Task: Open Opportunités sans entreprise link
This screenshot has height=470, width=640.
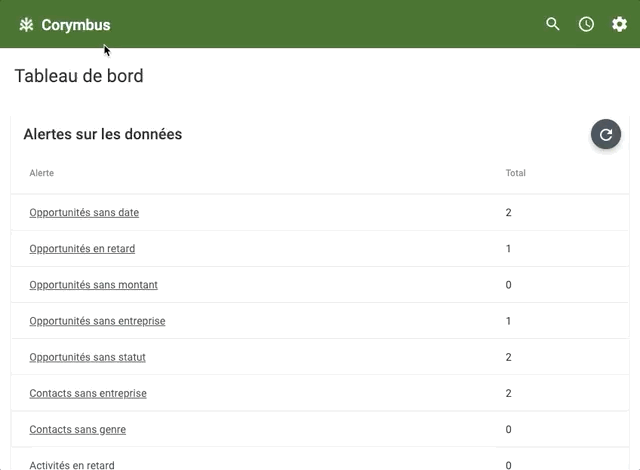Action: point(97,321)
